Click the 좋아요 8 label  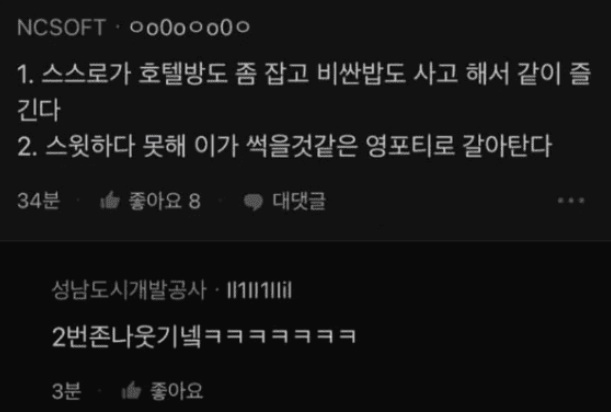tap(165, 201)
